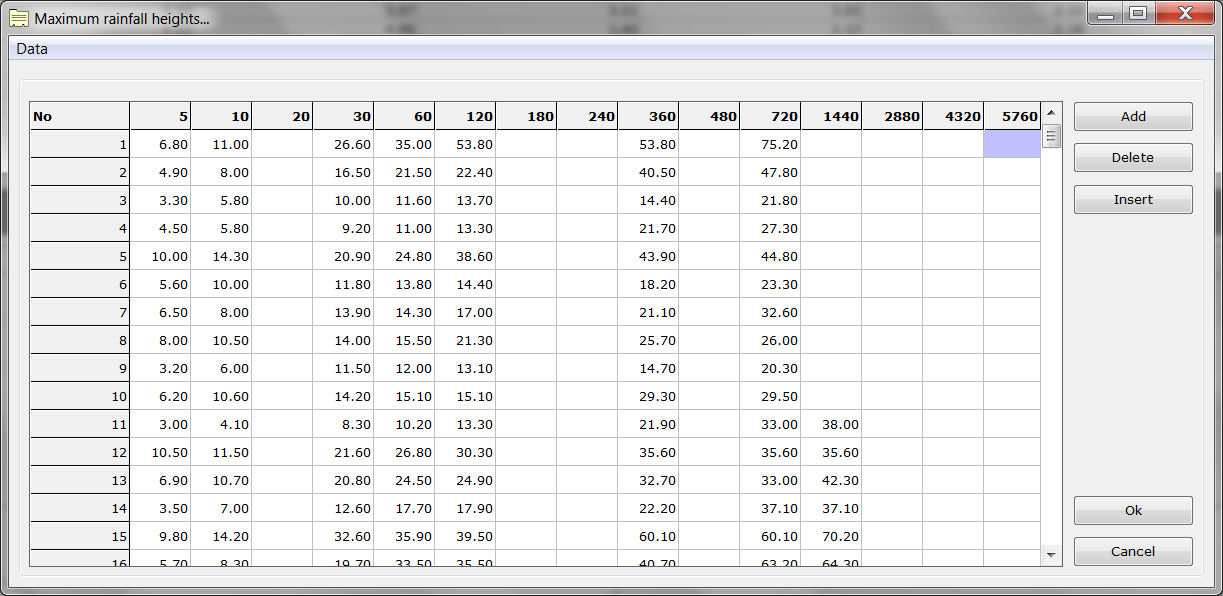Screen dimensions: 1223x596
Task: Click the Cancel button
Action: coord(1132,552)
